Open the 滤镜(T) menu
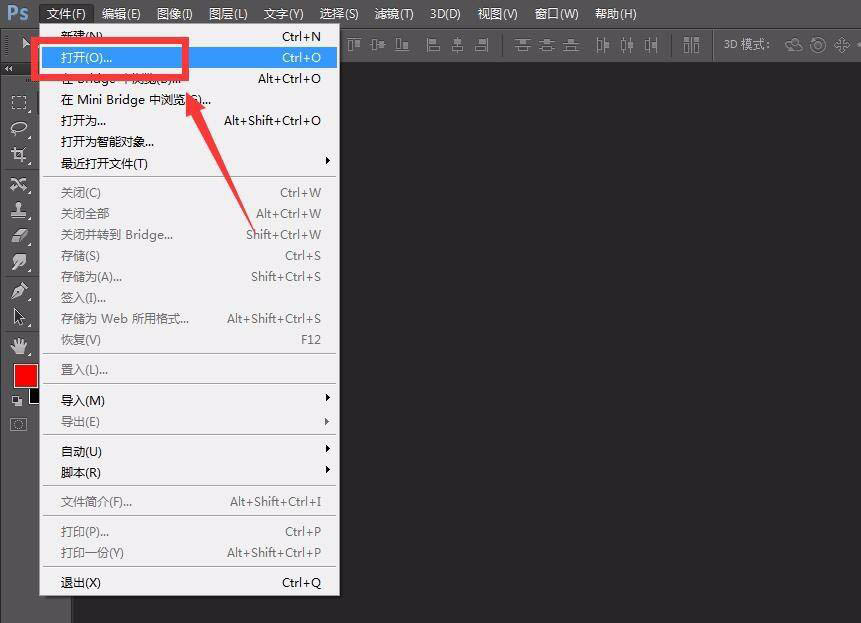Screen dimensions: 861x623 pyautogui.click(x=393, y=13)
